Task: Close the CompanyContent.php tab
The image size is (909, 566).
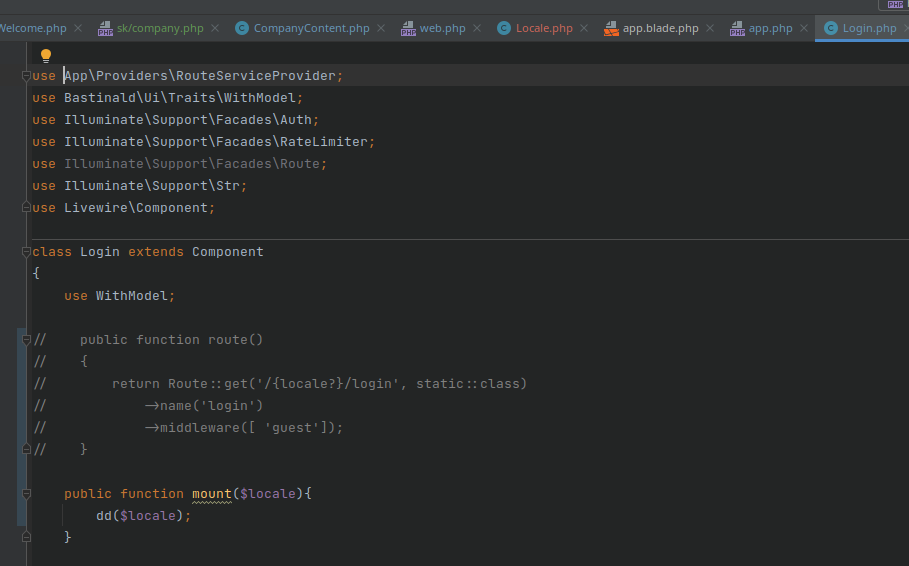Action: coord(380,28)
